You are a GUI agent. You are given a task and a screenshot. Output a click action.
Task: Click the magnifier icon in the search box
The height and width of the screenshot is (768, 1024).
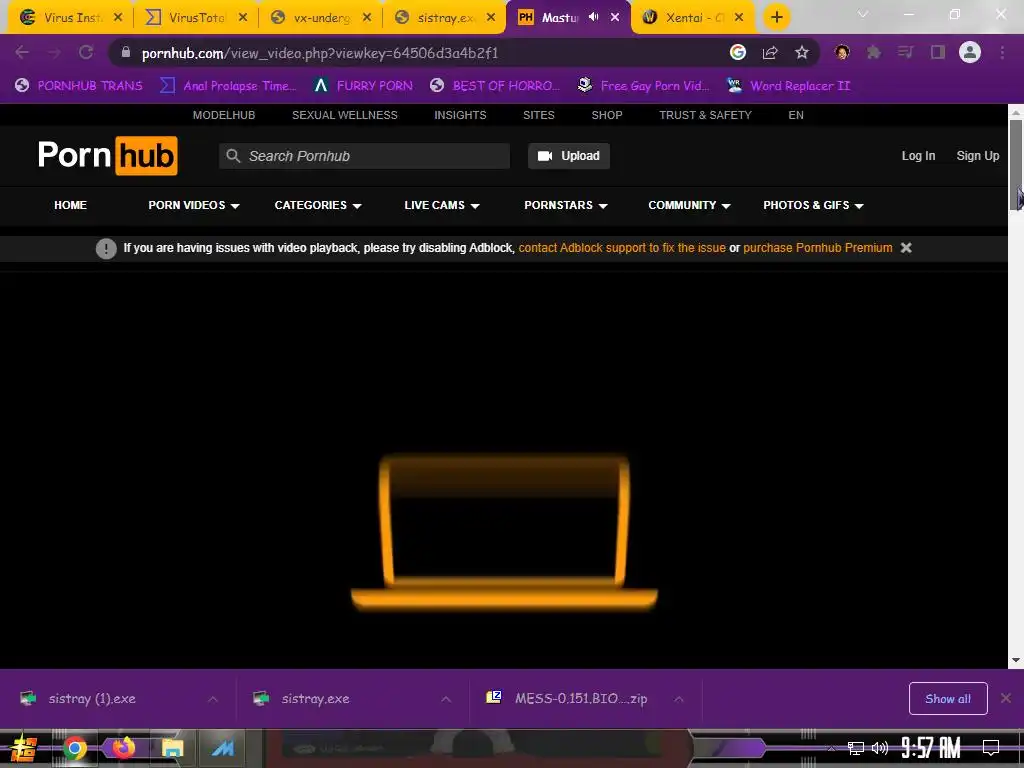coord(233,156)
